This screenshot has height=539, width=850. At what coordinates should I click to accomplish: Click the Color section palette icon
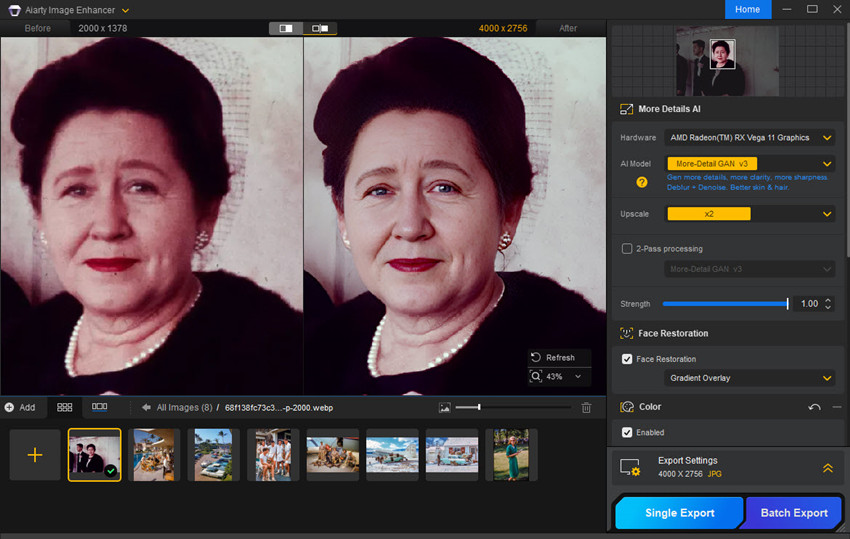[627, 407]
